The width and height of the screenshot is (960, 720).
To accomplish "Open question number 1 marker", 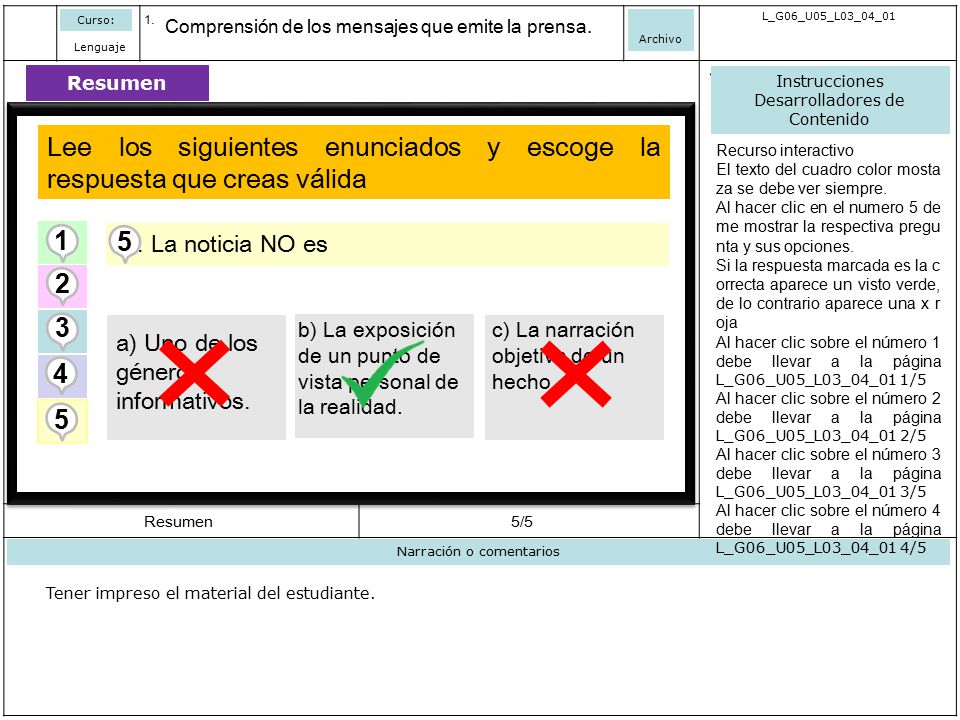I will 62,242.
